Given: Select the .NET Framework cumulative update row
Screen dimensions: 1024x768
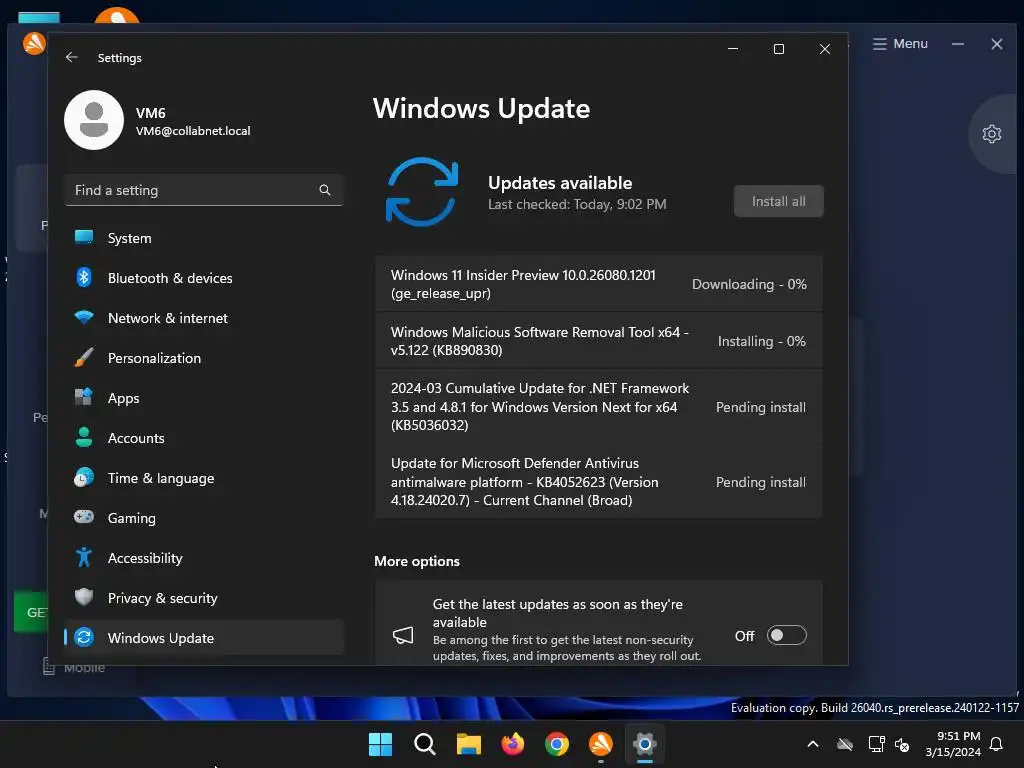Looking at the screenshot, I should tap(599, 407).
